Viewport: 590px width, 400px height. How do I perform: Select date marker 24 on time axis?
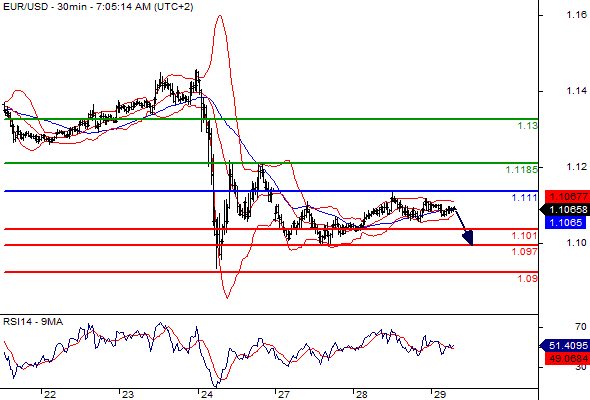click(x=206, y=394)
